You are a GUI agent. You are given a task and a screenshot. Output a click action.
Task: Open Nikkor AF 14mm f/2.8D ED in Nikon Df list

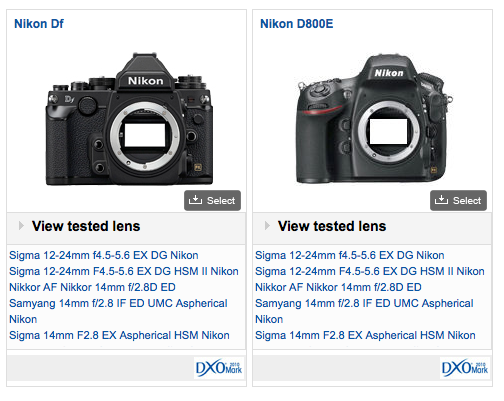(x=92, y=287)
